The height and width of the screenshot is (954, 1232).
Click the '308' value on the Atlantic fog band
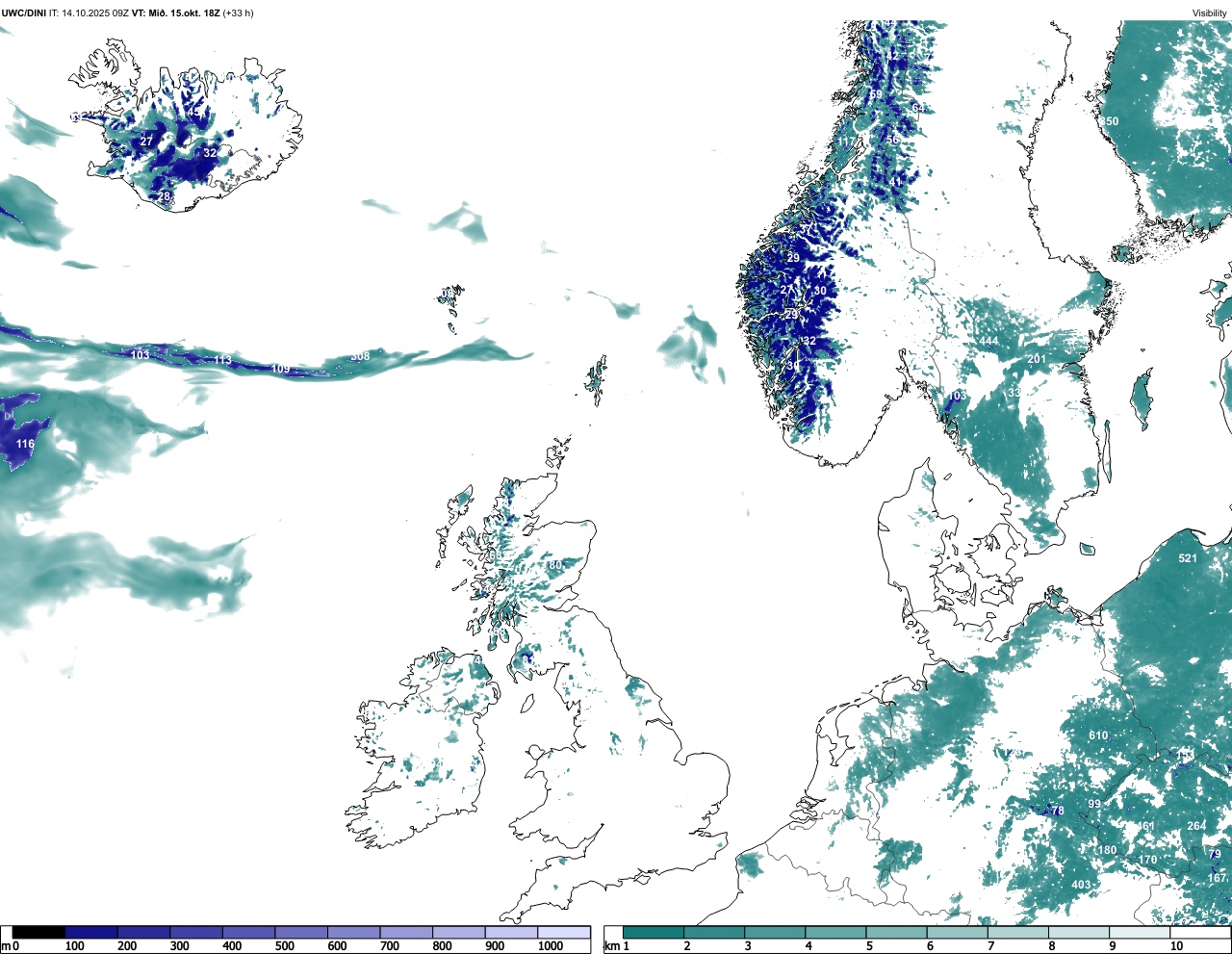tap(359, 356)
